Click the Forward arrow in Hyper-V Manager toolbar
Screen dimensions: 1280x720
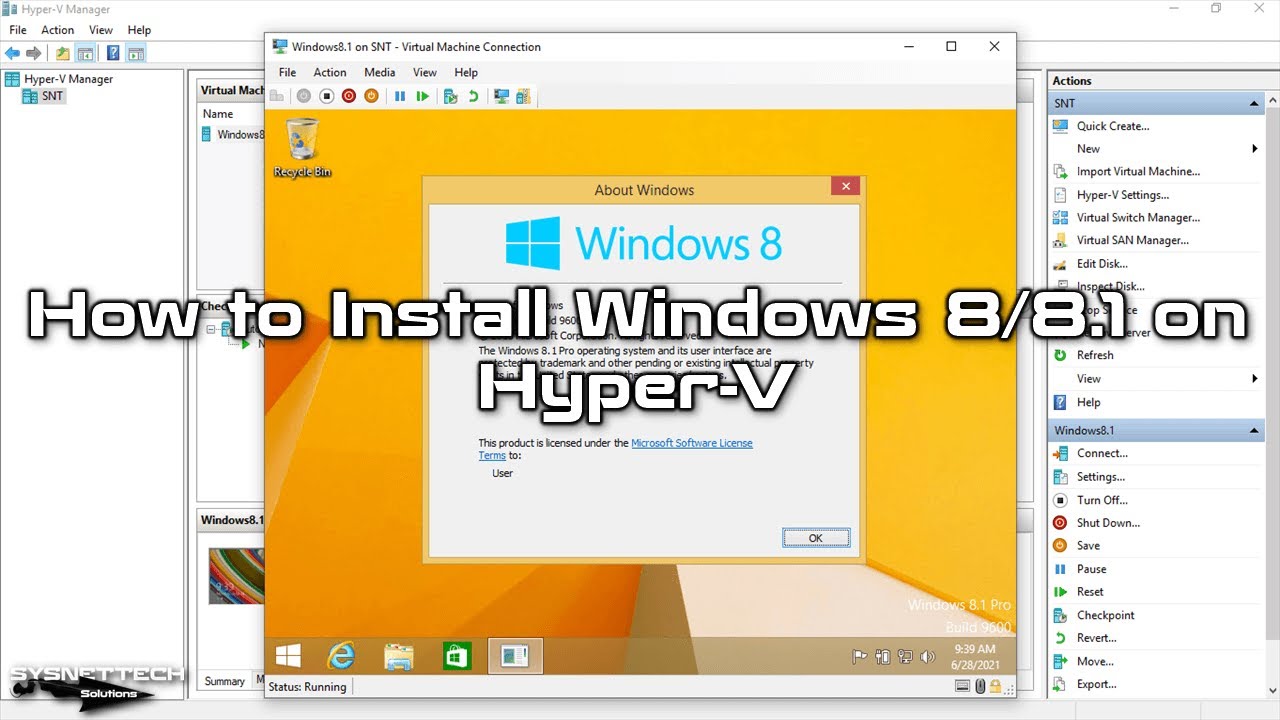click(34, 53)
